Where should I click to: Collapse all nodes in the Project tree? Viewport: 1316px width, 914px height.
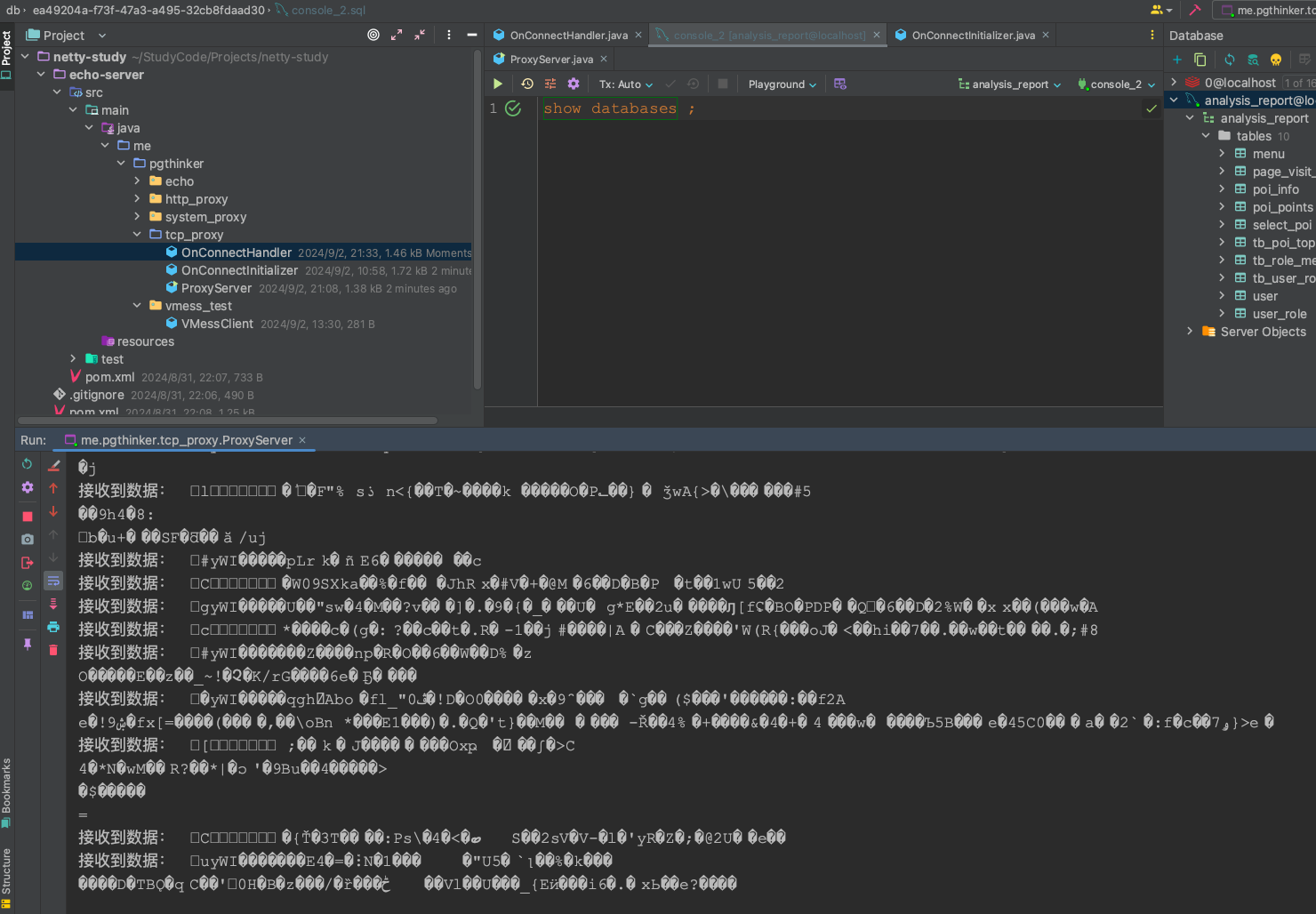click(420, 35)
